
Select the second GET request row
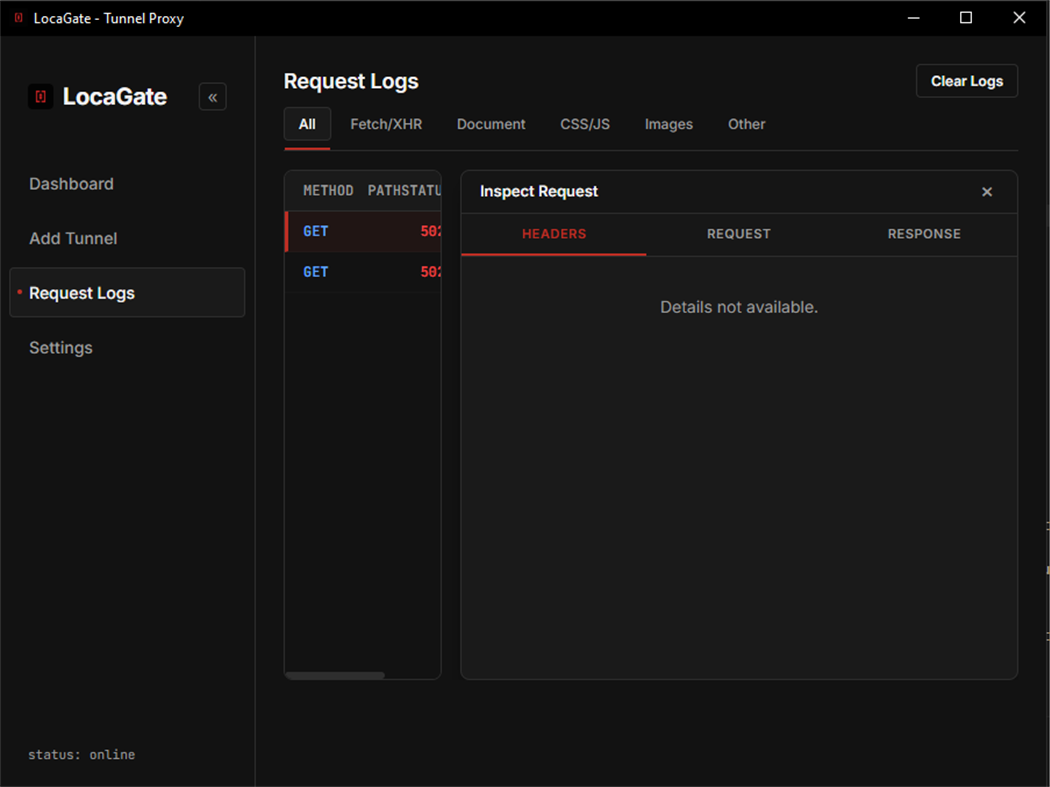click(363, 272)
